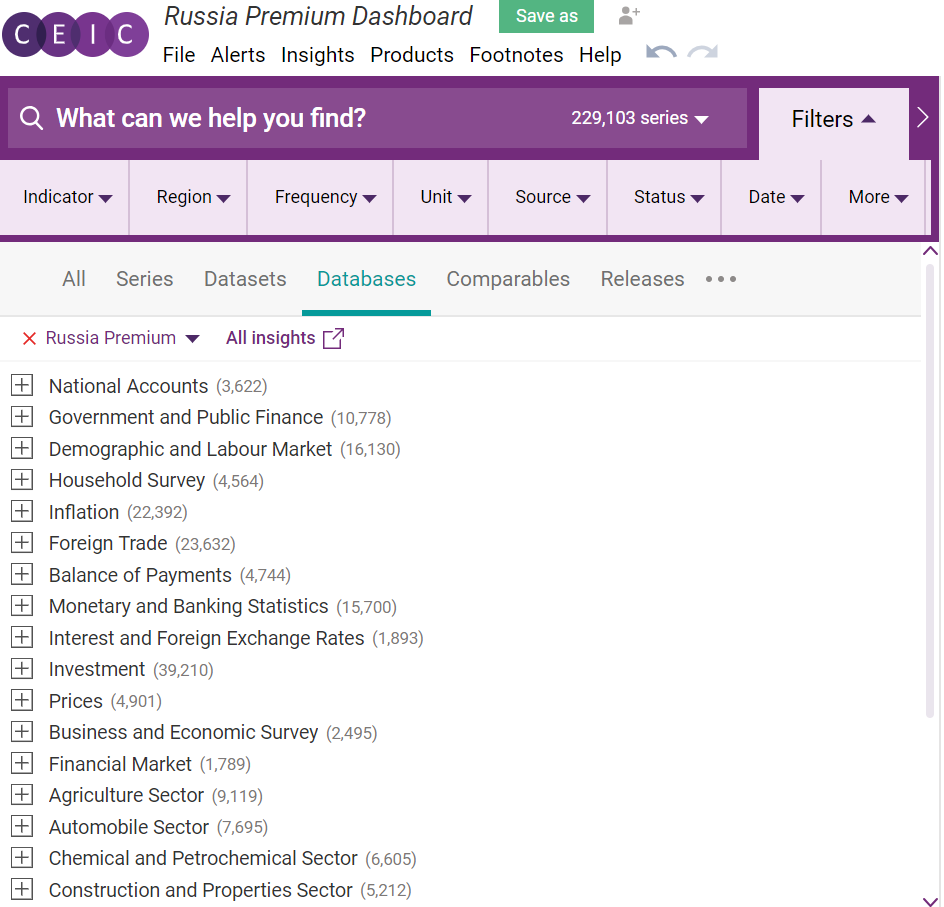Viewport: 944px width, 907px height.
Task: Open the Help menu
Action: [x=600, y=55]
